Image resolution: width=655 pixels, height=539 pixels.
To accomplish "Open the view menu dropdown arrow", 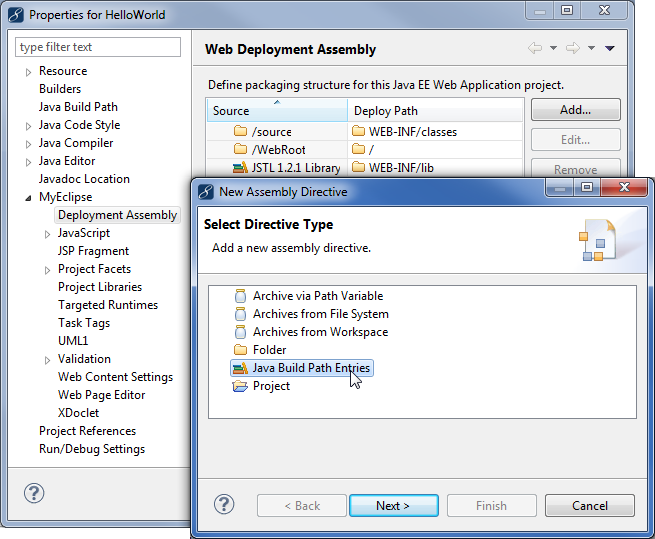I will coord(610,48).
